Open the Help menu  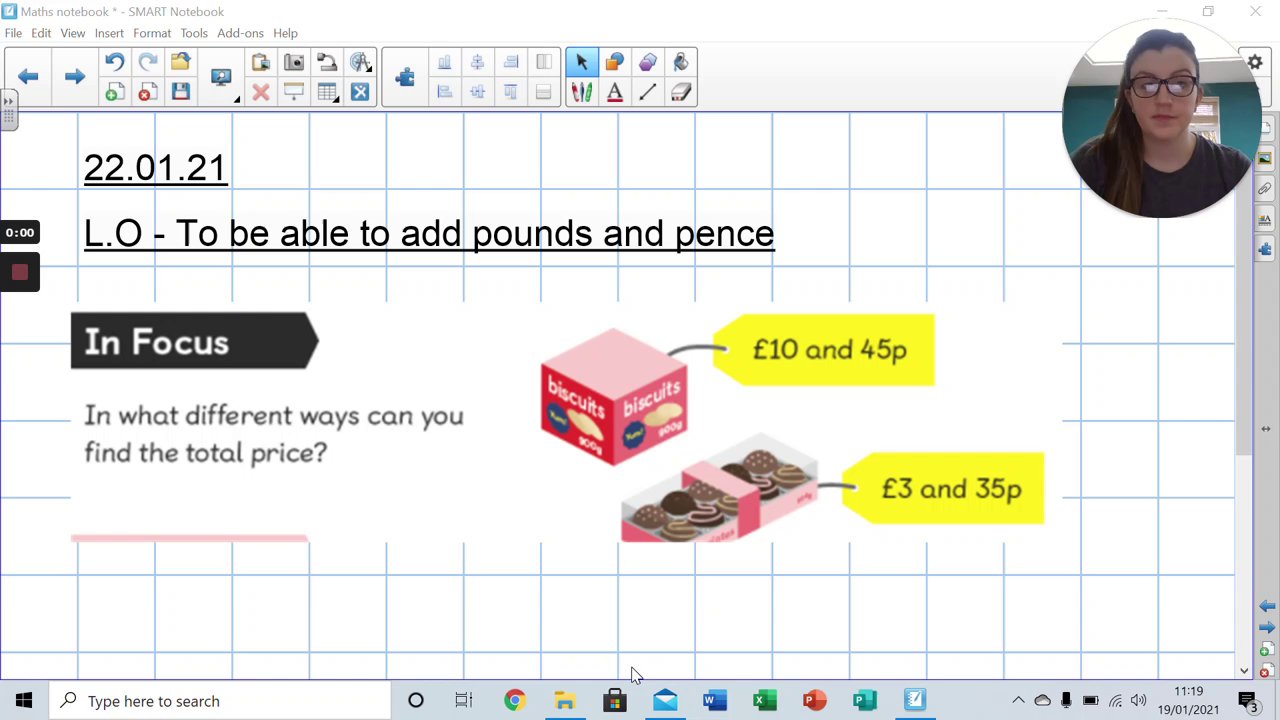285,33
